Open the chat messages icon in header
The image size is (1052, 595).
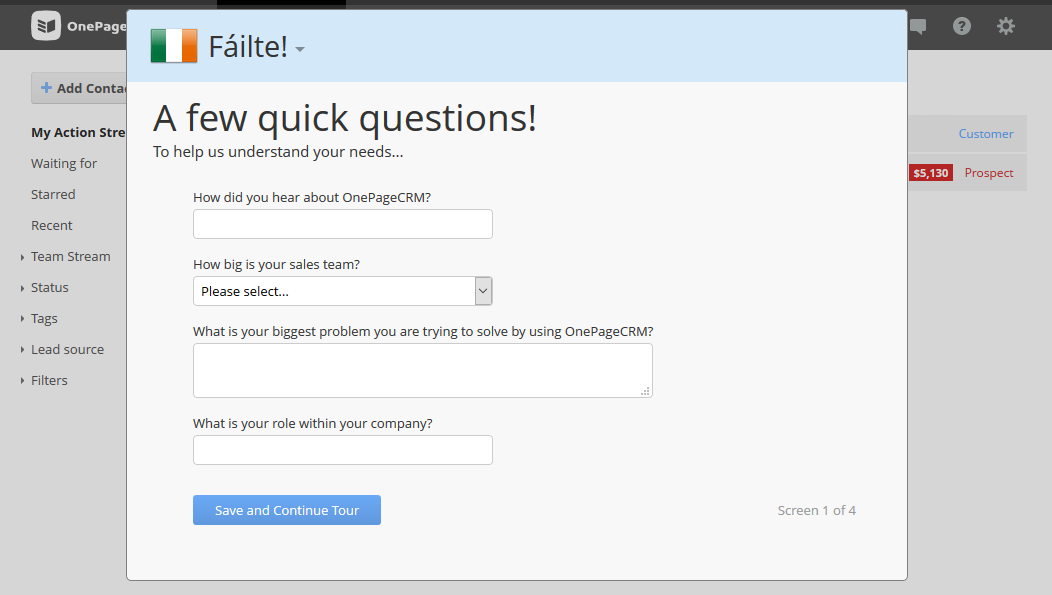[x=918, y=27]
